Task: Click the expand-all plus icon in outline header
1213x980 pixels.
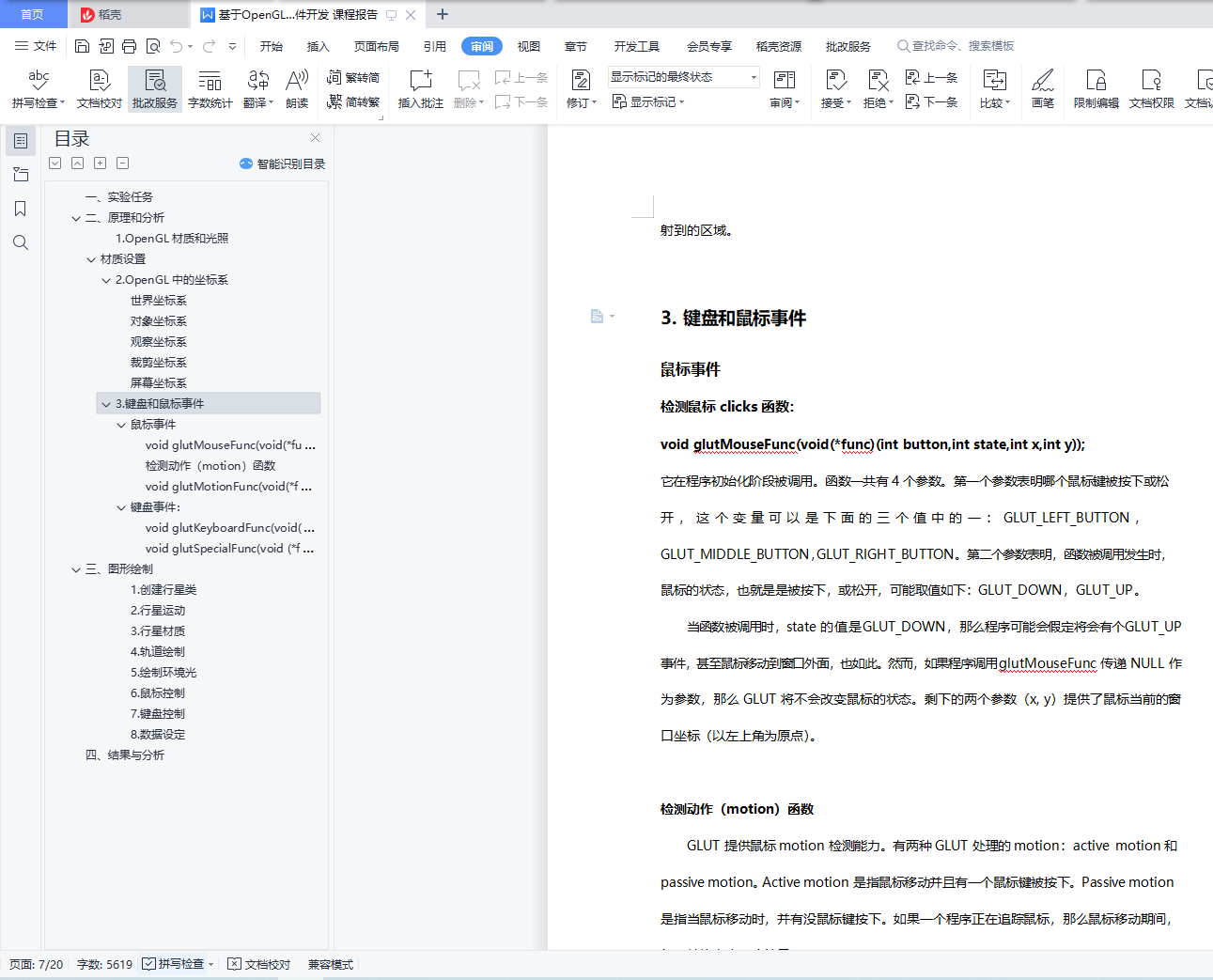Action: (x=101, y=163)
